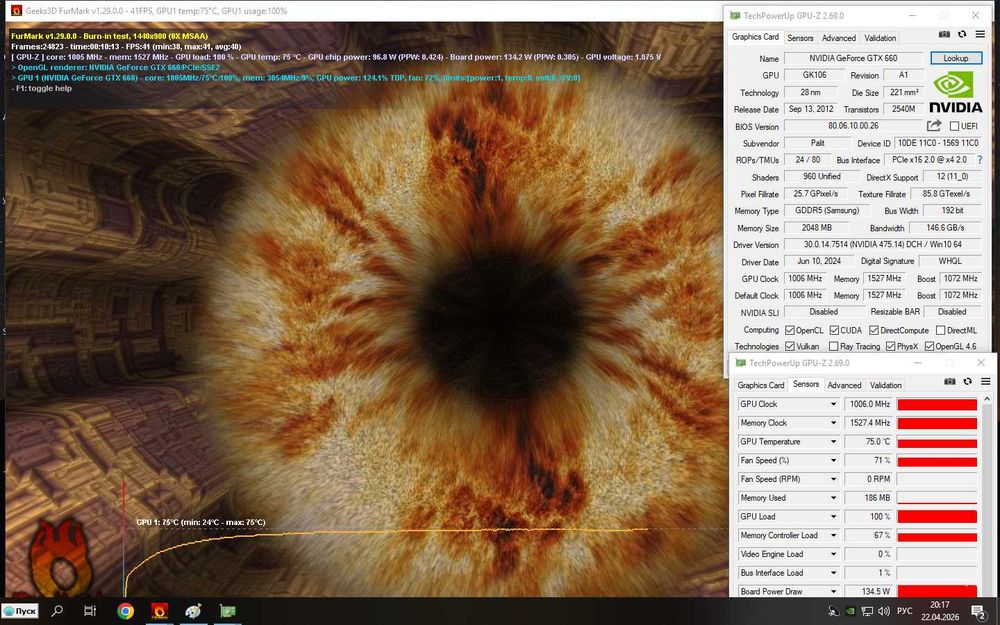The width and height of the screenshot is (1000, 625).
Task: Click refresh icon in the Sensors window
Action: pos(967,381)
